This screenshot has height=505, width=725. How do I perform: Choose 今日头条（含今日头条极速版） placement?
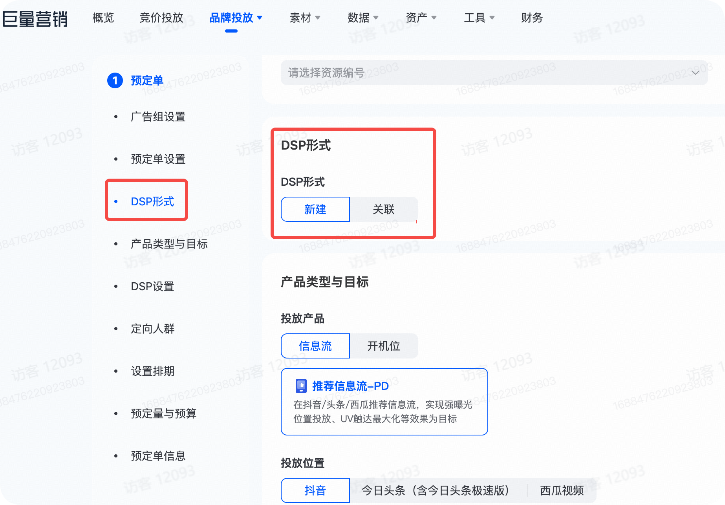(x=435, y=490)
